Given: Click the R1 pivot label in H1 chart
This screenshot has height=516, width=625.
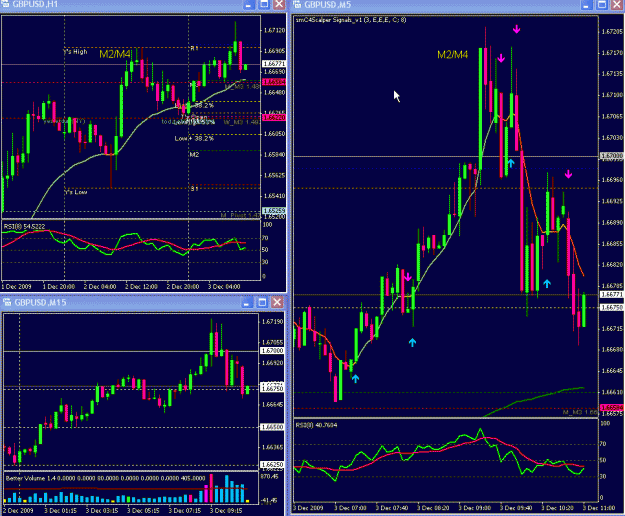Looking at the screenshot, I should coord(194,48).
